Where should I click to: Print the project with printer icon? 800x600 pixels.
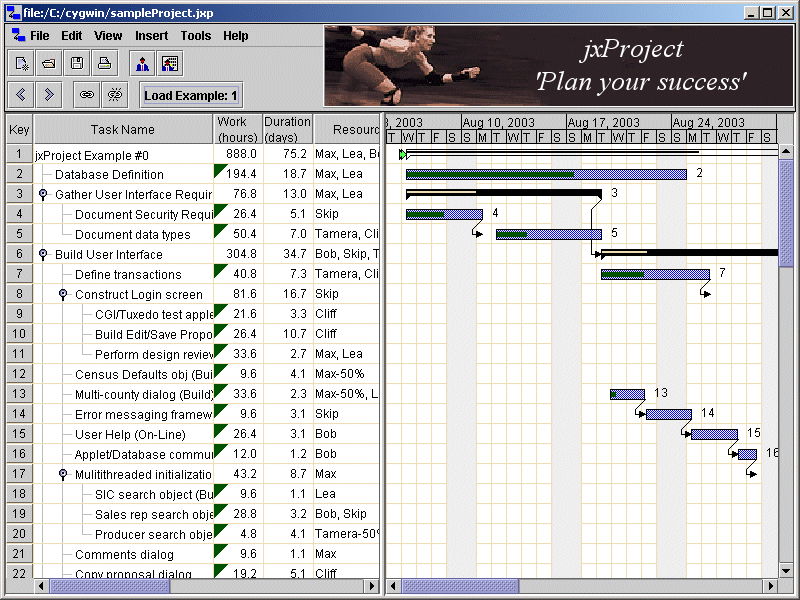pos(105,64)
